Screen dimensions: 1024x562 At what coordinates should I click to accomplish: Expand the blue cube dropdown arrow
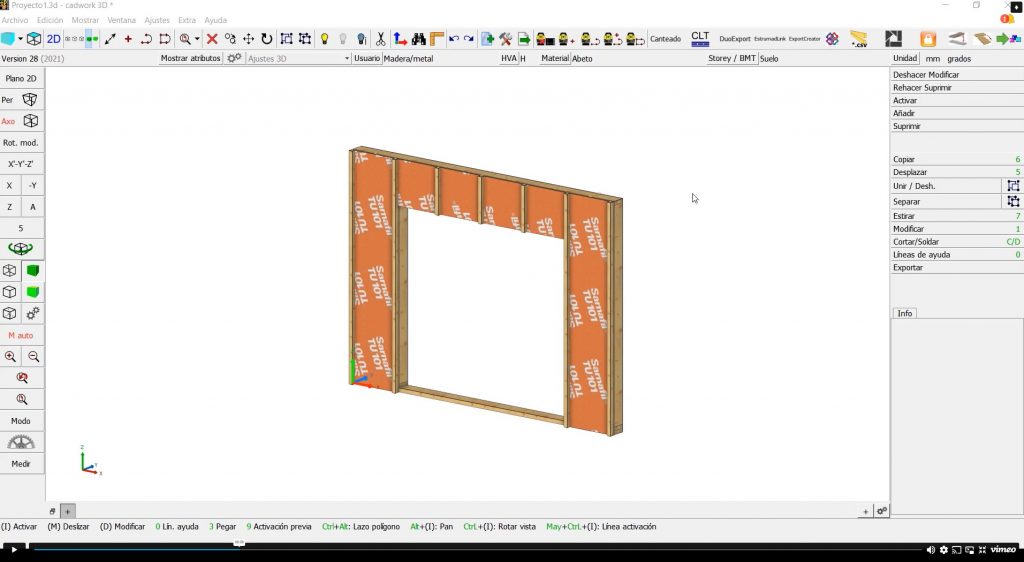(20, 39)
